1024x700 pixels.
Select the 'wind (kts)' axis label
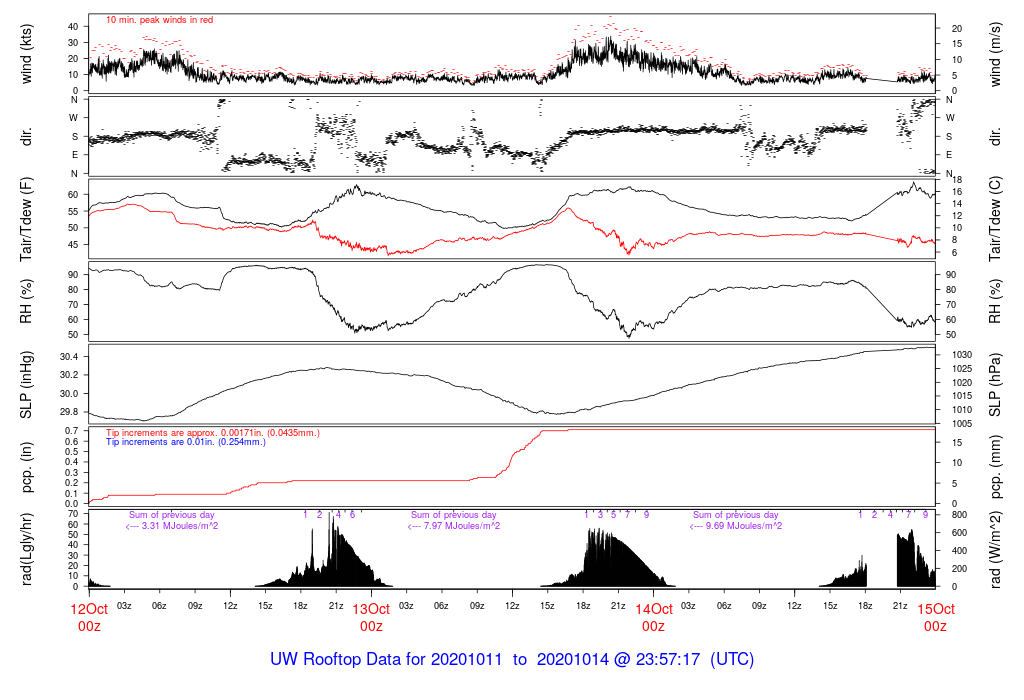(26, 54)
